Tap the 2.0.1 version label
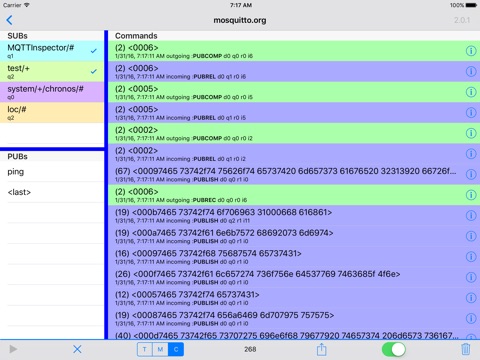Image resolution: width=480 pixels, height=360 pixels. tap(462, 20)
